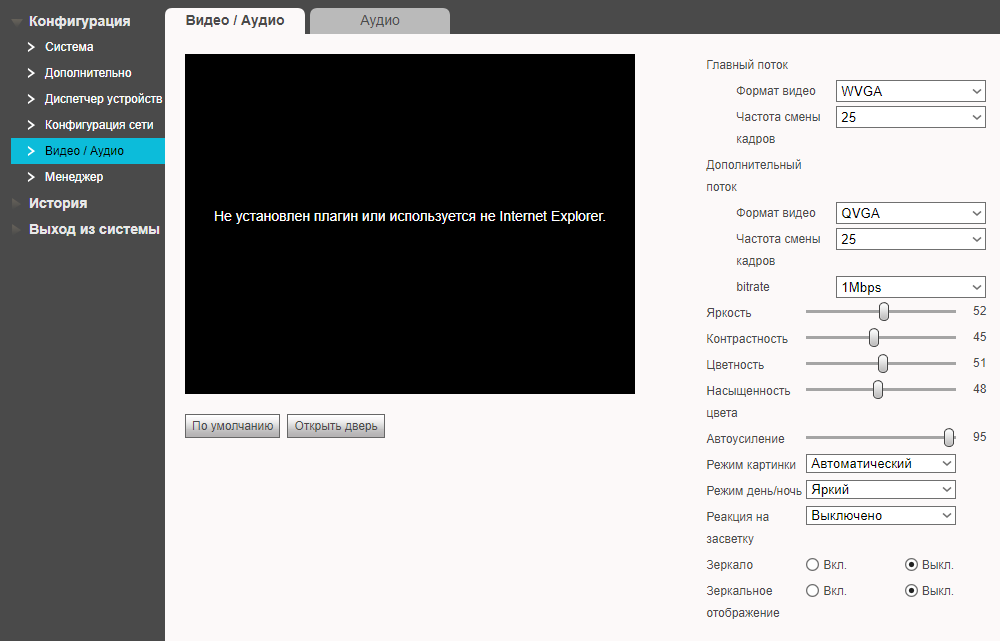Screen dimensions: 1000x641
Task: Open main stream Формат видео WVGA dropdown
Action: [x=910, y=92]
